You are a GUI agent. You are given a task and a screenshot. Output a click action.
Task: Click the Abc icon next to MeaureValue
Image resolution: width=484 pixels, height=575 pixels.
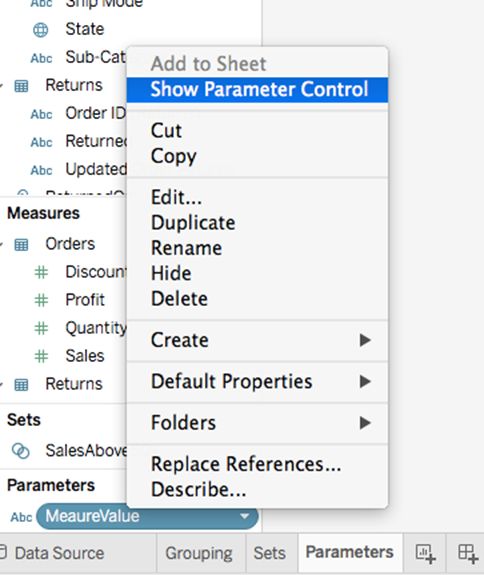[21, 517]
